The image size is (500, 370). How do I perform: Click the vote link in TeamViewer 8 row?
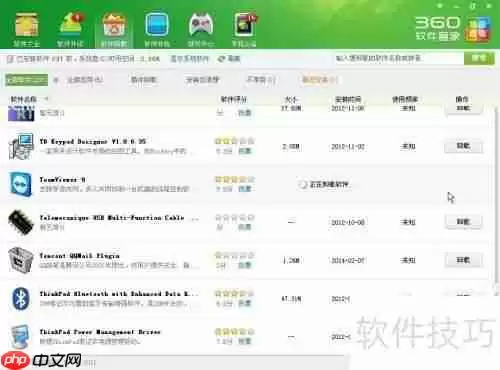245,189
